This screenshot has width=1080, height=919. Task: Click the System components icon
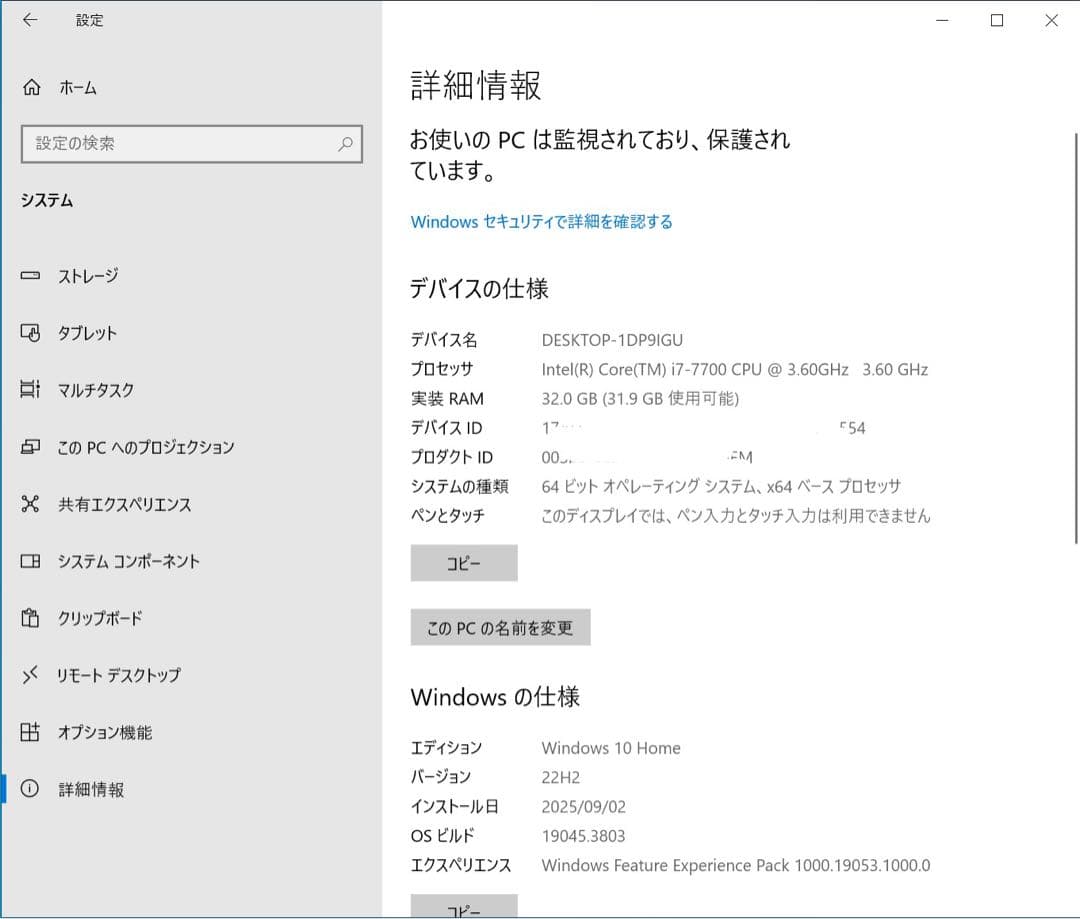(31, 561)
